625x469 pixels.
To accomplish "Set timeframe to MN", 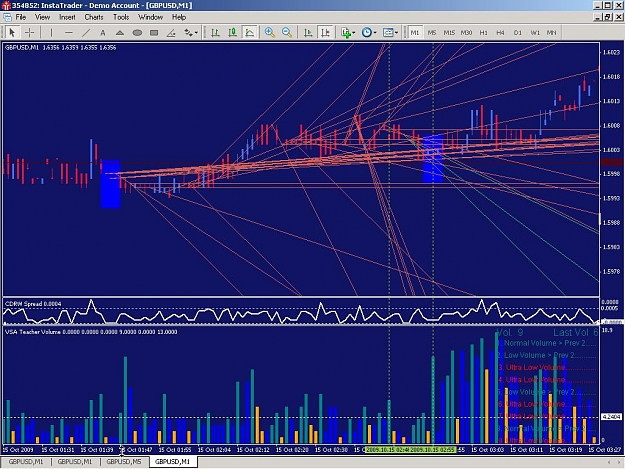I will 552,33.
